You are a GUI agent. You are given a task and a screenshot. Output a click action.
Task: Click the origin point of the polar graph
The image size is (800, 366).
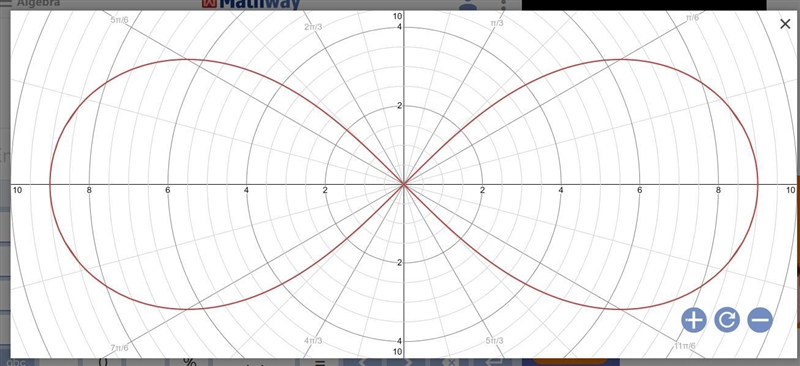404,184
